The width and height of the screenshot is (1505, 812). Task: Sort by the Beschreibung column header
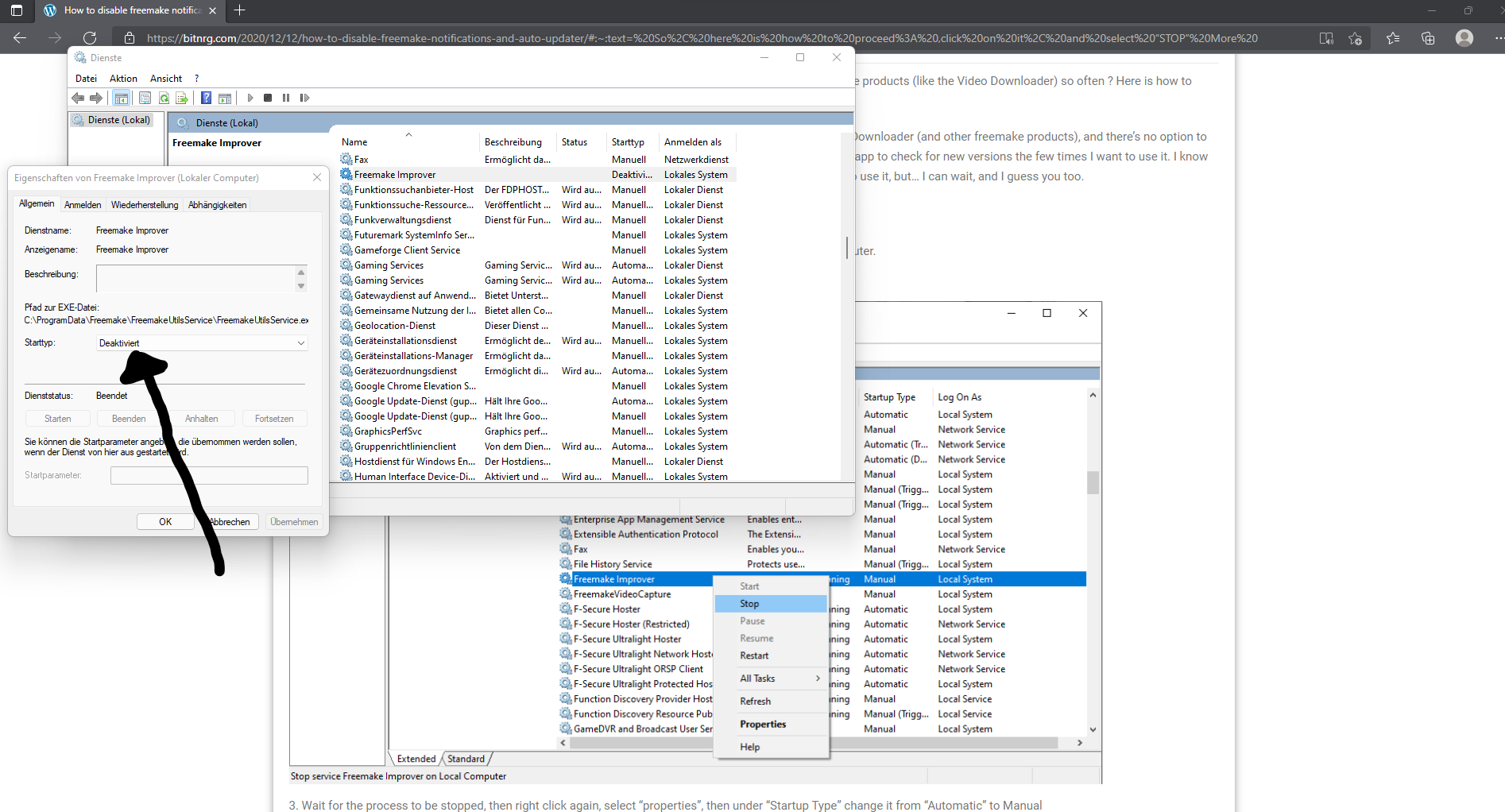[517, 142]
